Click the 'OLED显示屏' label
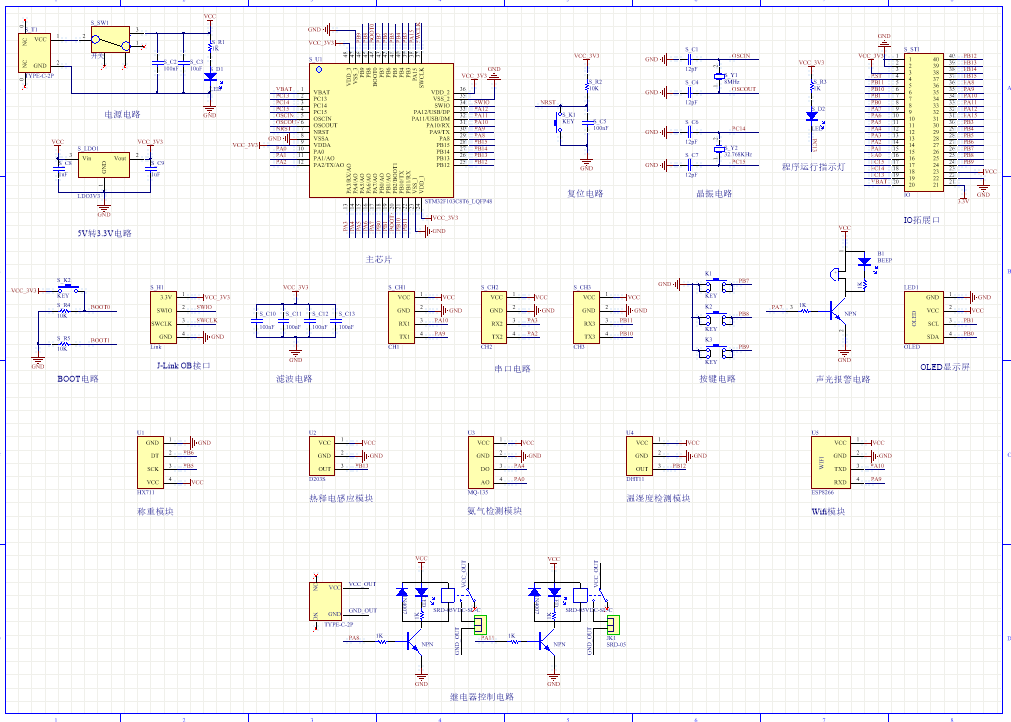 coord(945,367)
